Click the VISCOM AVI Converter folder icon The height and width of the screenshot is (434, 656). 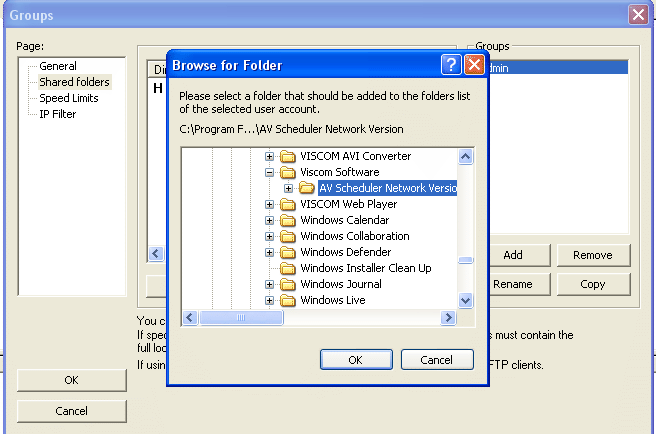[x=289, y=156]
